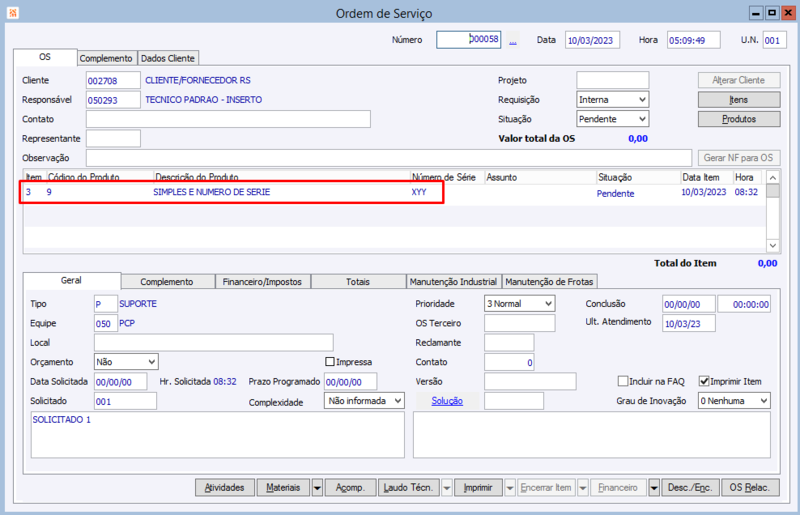Click the Data Solicitada field
Viewport: 800px width, 515px height.
pyautogui.click(x=121, y=382)
